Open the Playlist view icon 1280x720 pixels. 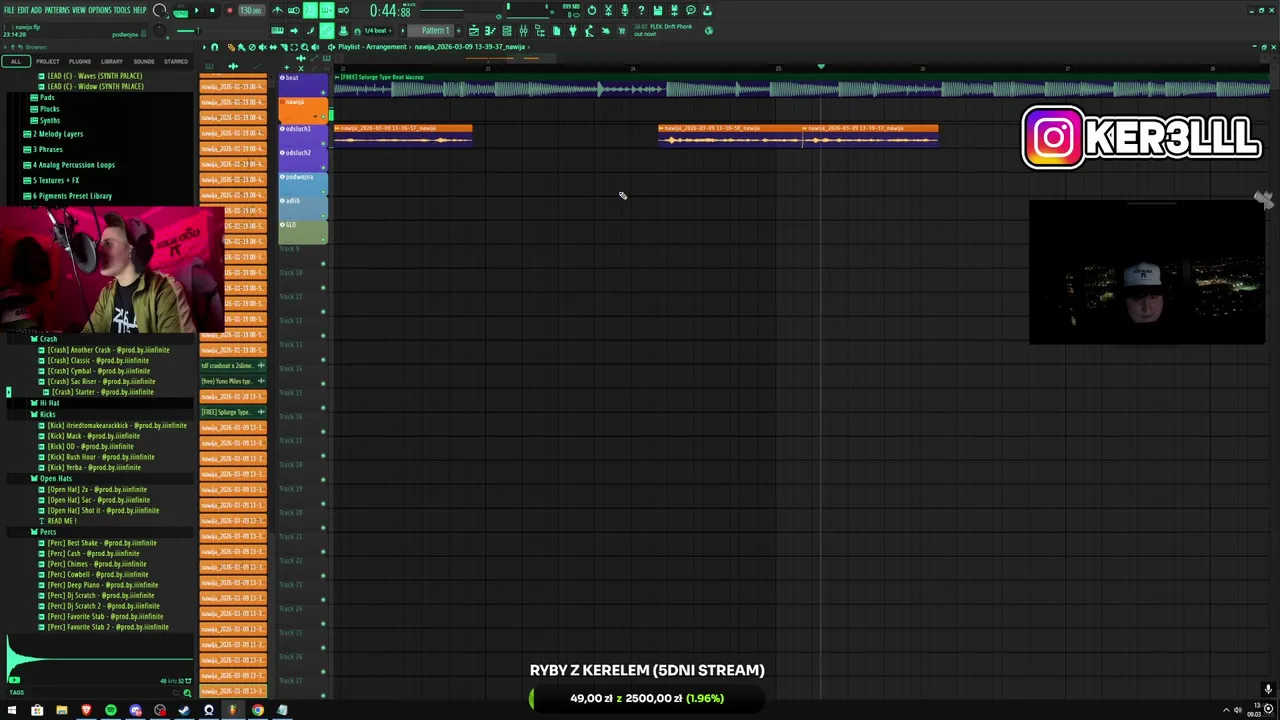[x=474, y=31]
